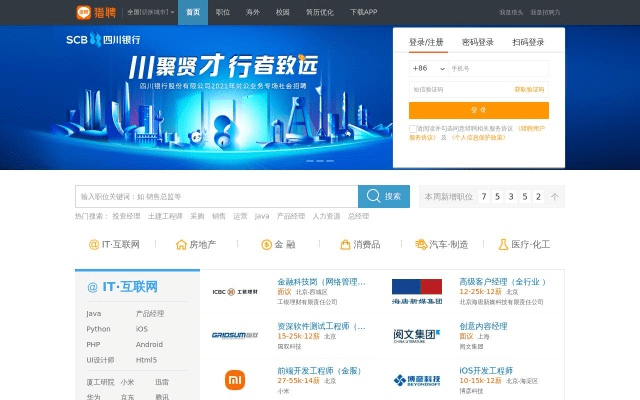Open the 海外 navigation item
This screenshot has width=640, height=400.
click(253, 12)
